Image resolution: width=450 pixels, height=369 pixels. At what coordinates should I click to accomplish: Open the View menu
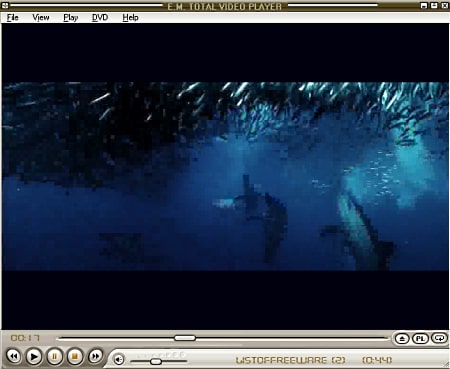pos(41,17)
